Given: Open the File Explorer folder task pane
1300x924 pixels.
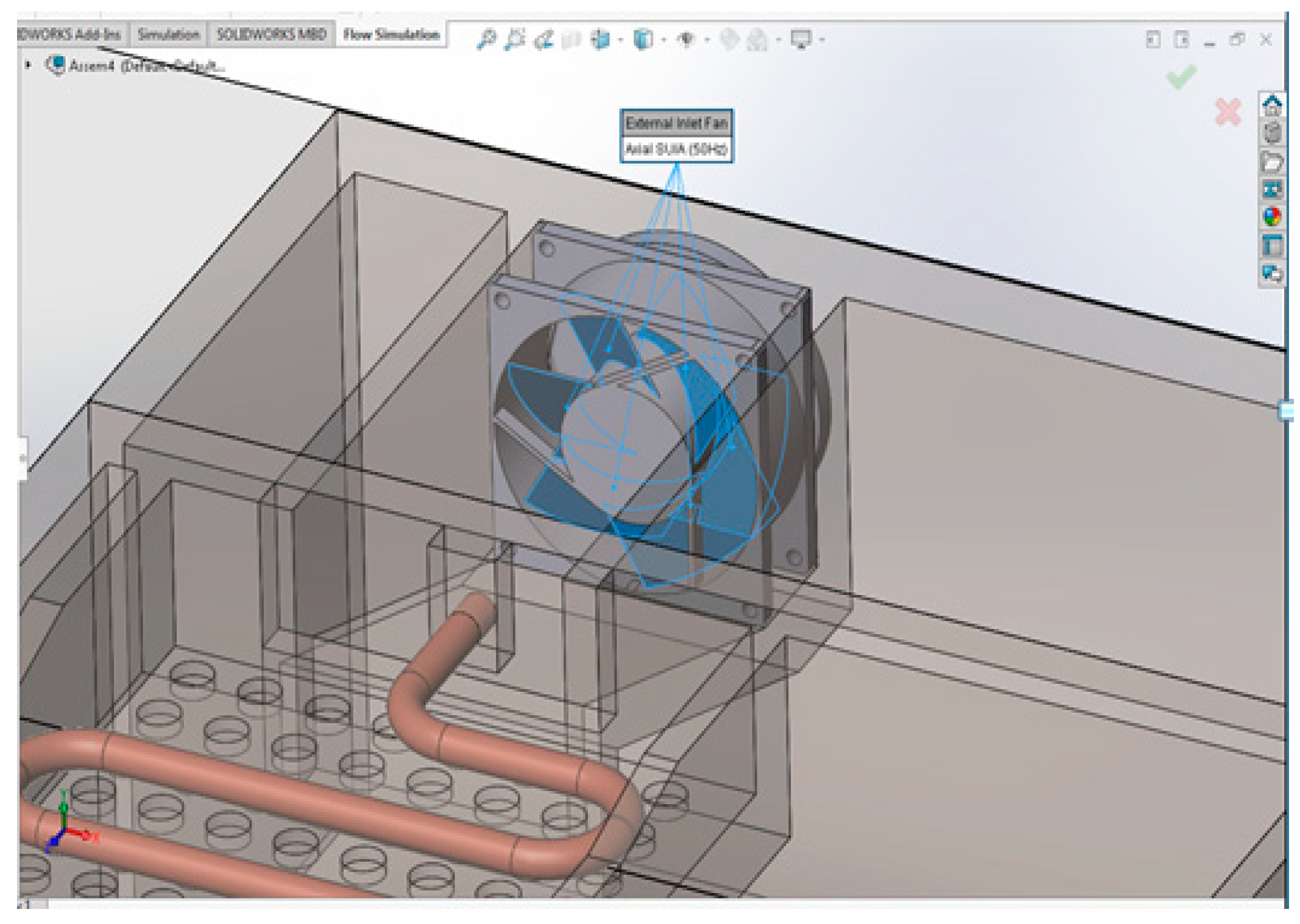Looking at the screenshot, I should tap(1272, 162).
